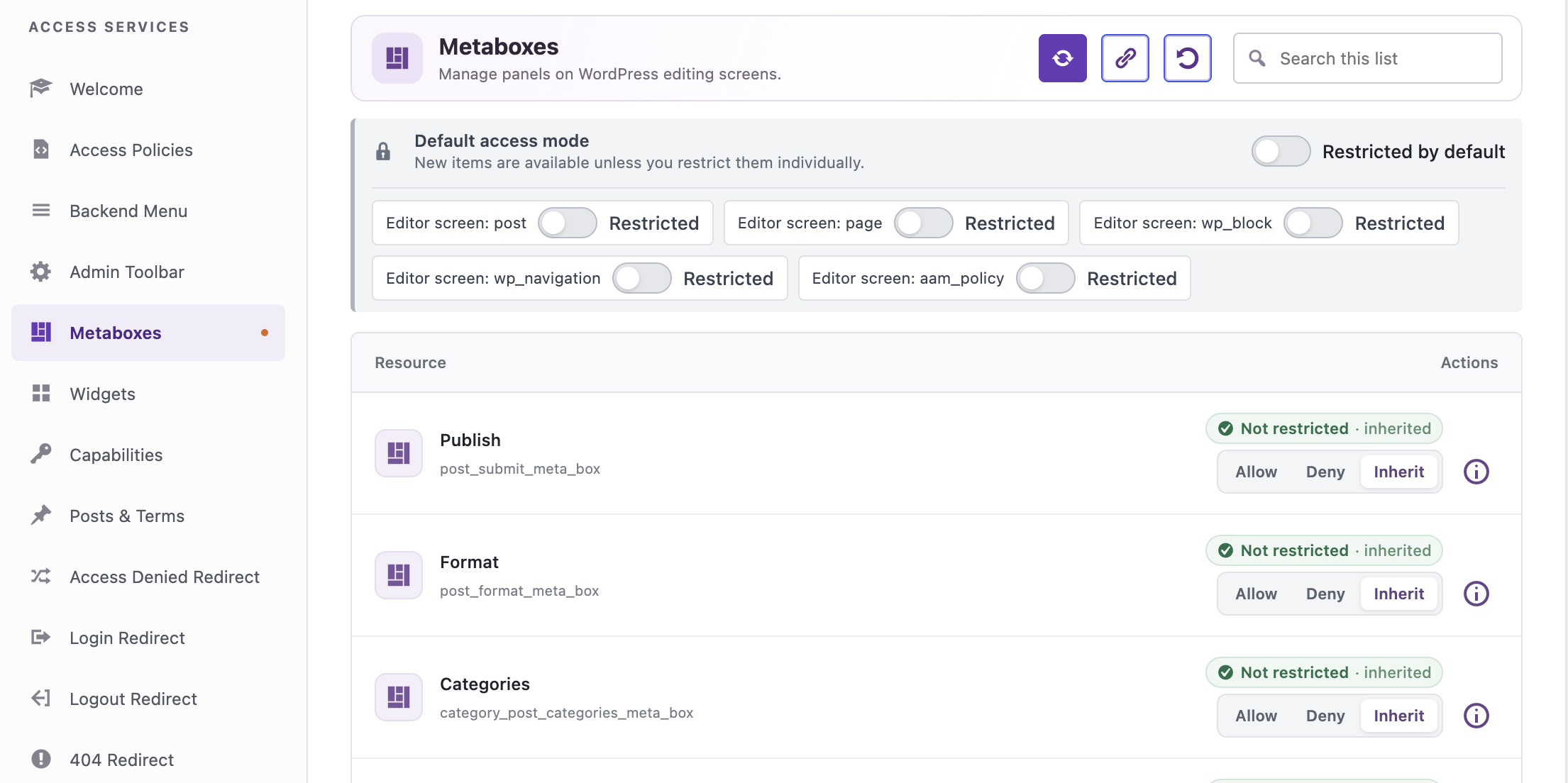Toggle Editor screen: wp_navigation restriction switch
Image resolution: width=1568 pixels, height=783 pixels.
pos(641,278)
